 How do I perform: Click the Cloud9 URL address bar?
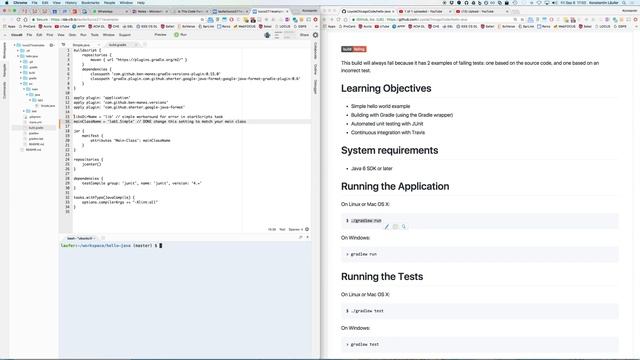pos(118,19)
